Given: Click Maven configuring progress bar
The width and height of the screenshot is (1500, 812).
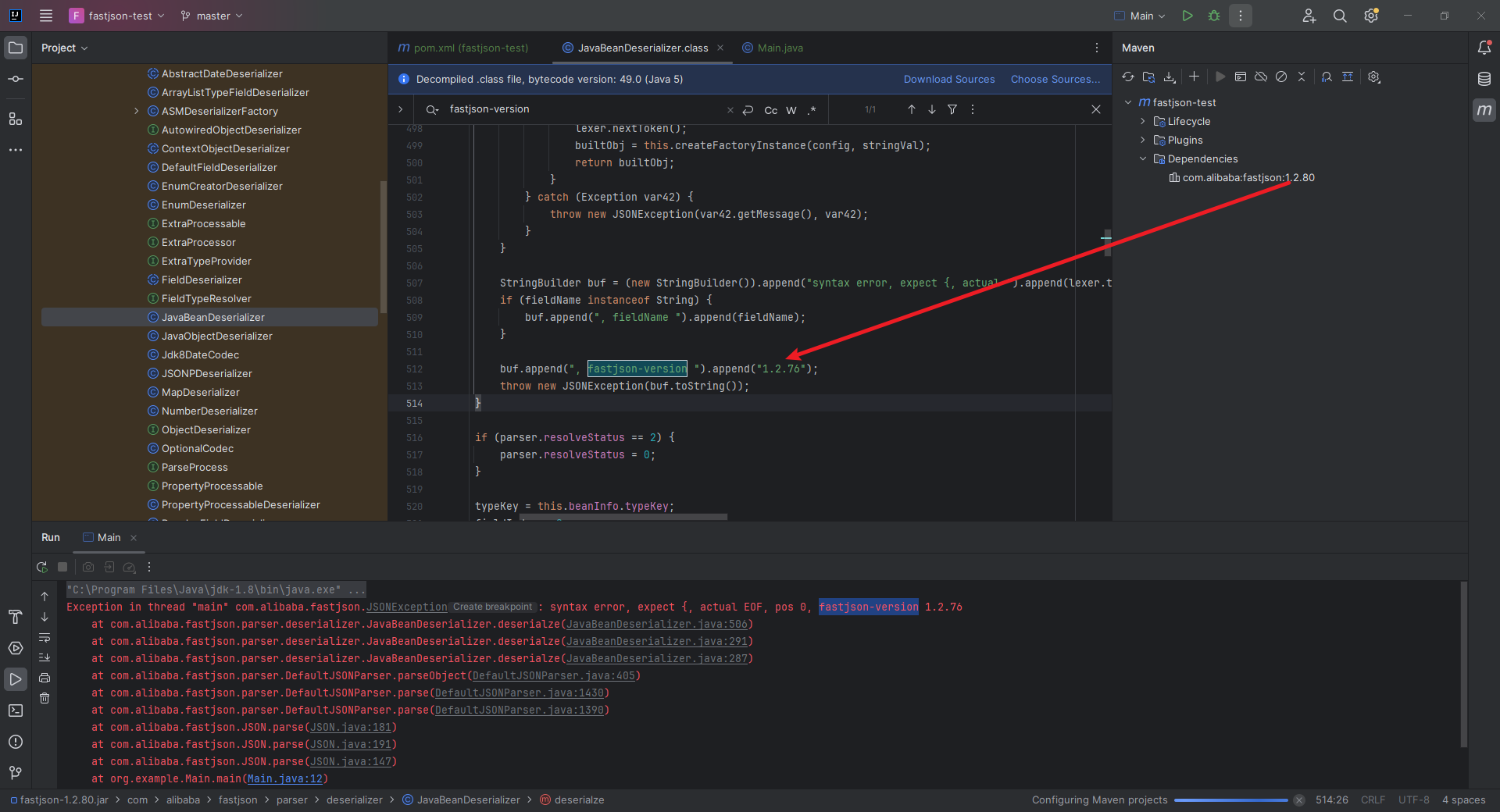Looking at the screenshot, I should coord(1230,800).
